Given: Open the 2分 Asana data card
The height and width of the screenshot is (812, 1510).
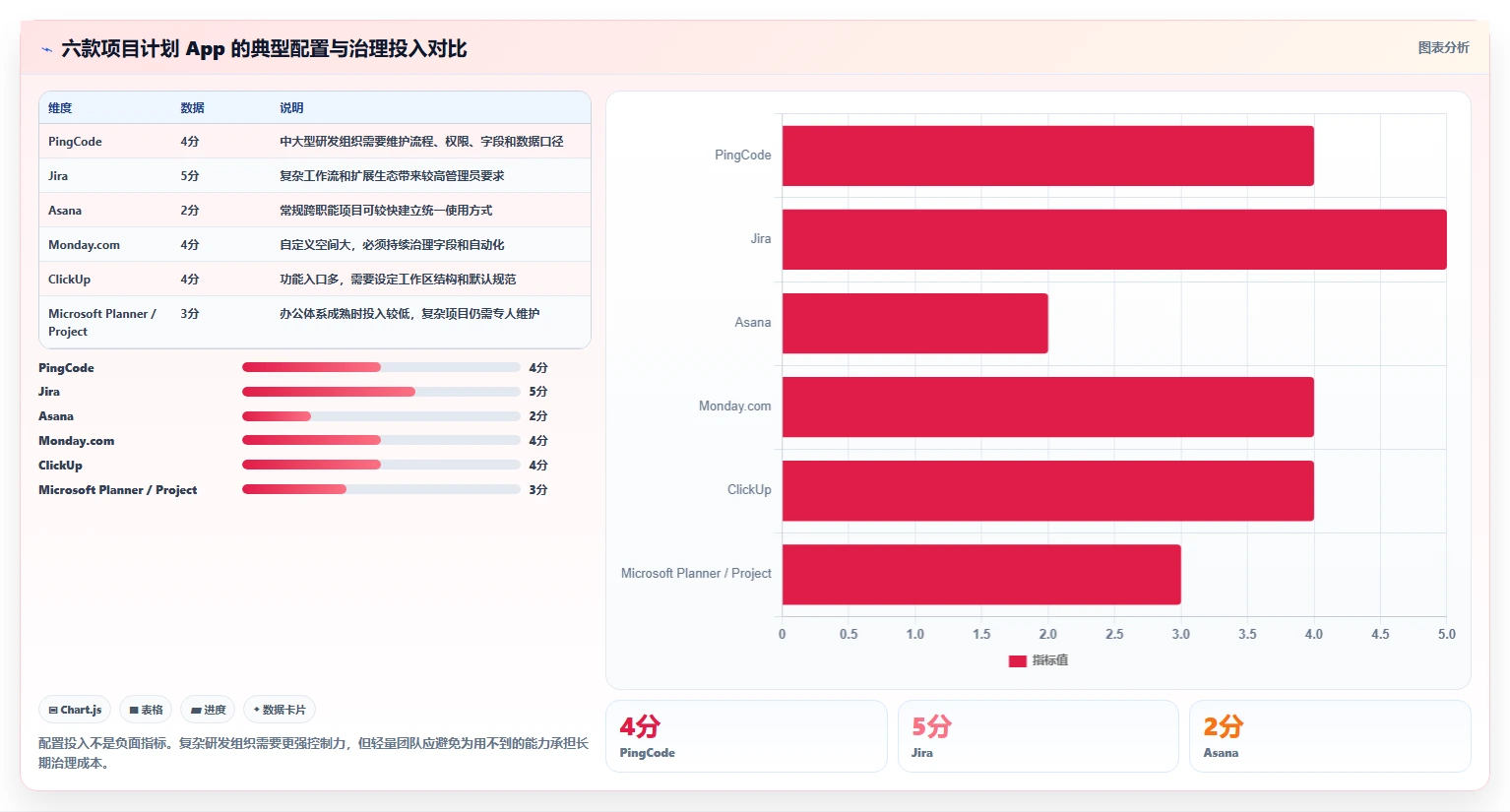Looking at the screenshot, I should click(x=1330, y=736).
